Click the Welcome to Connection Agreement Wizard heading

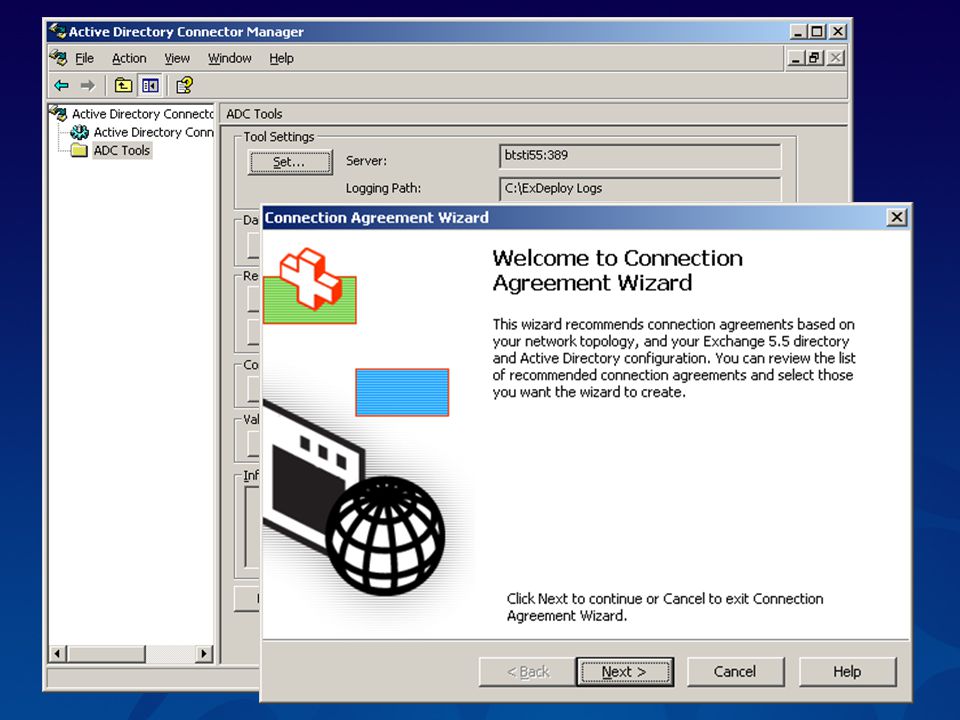pos(617,270)
